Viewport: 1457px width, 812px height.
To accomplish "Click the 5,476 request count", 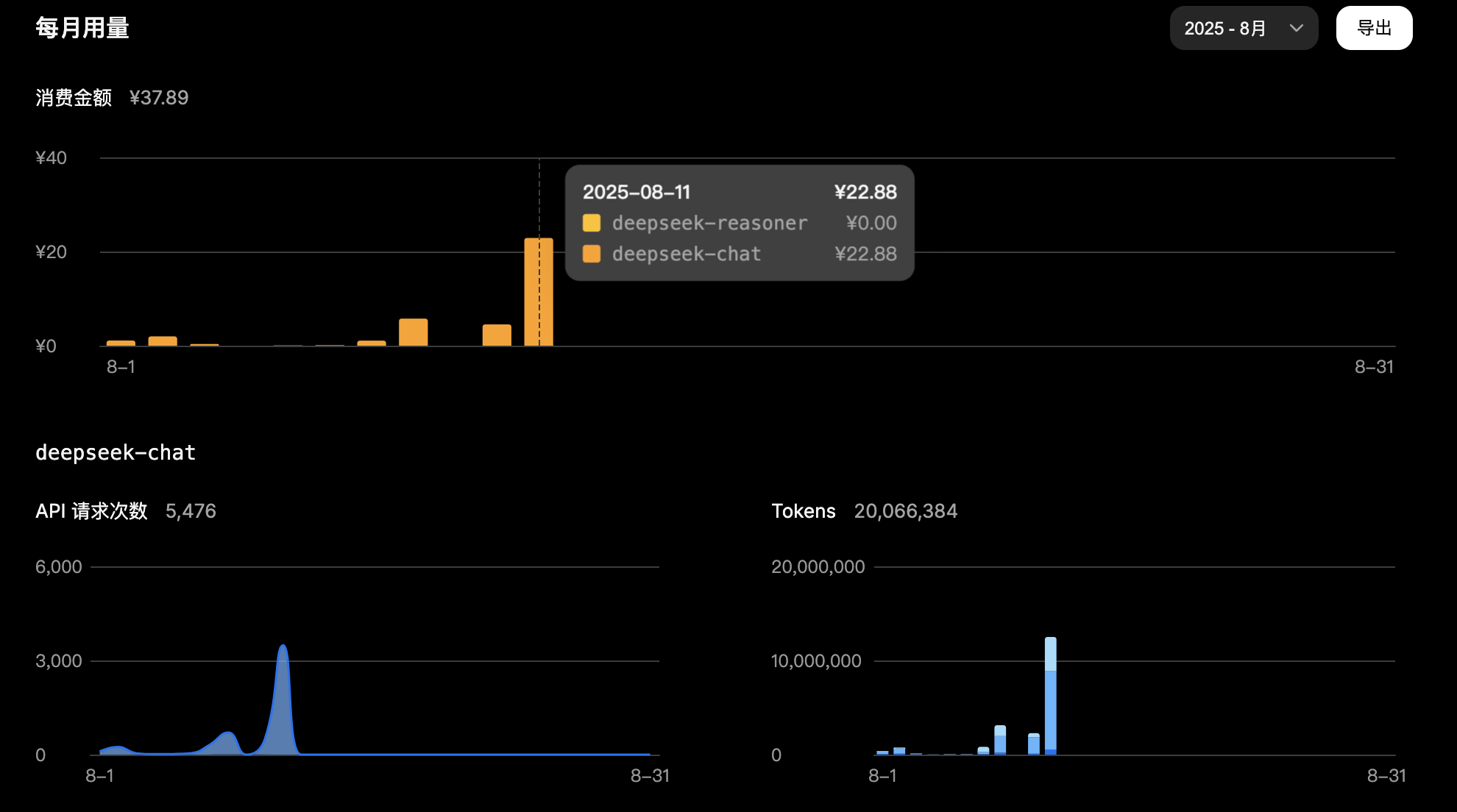I will (191, 511).
